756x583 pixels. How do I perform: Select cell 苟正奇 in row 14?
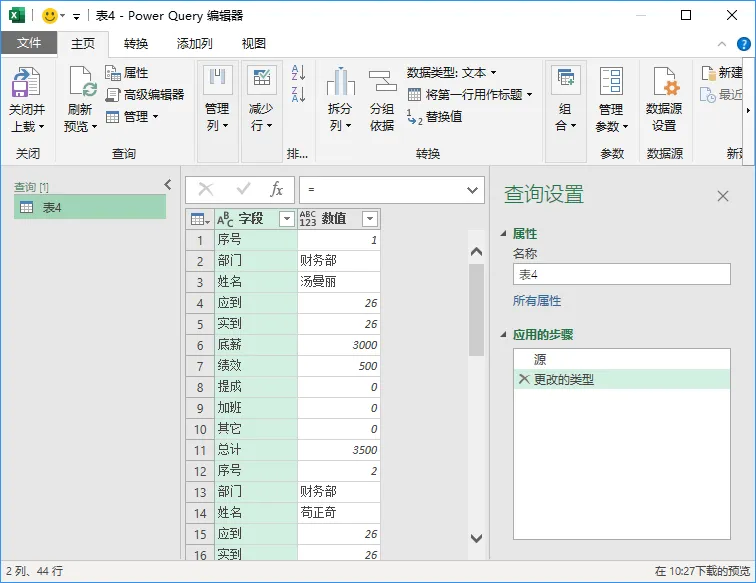click(338, 513)
